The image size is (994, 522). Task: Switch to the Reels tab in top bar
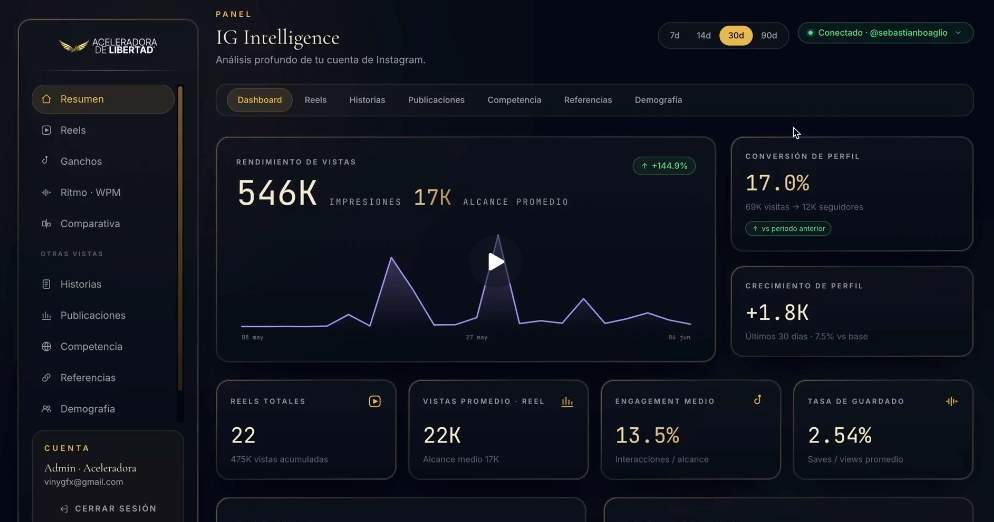(315, 100)
